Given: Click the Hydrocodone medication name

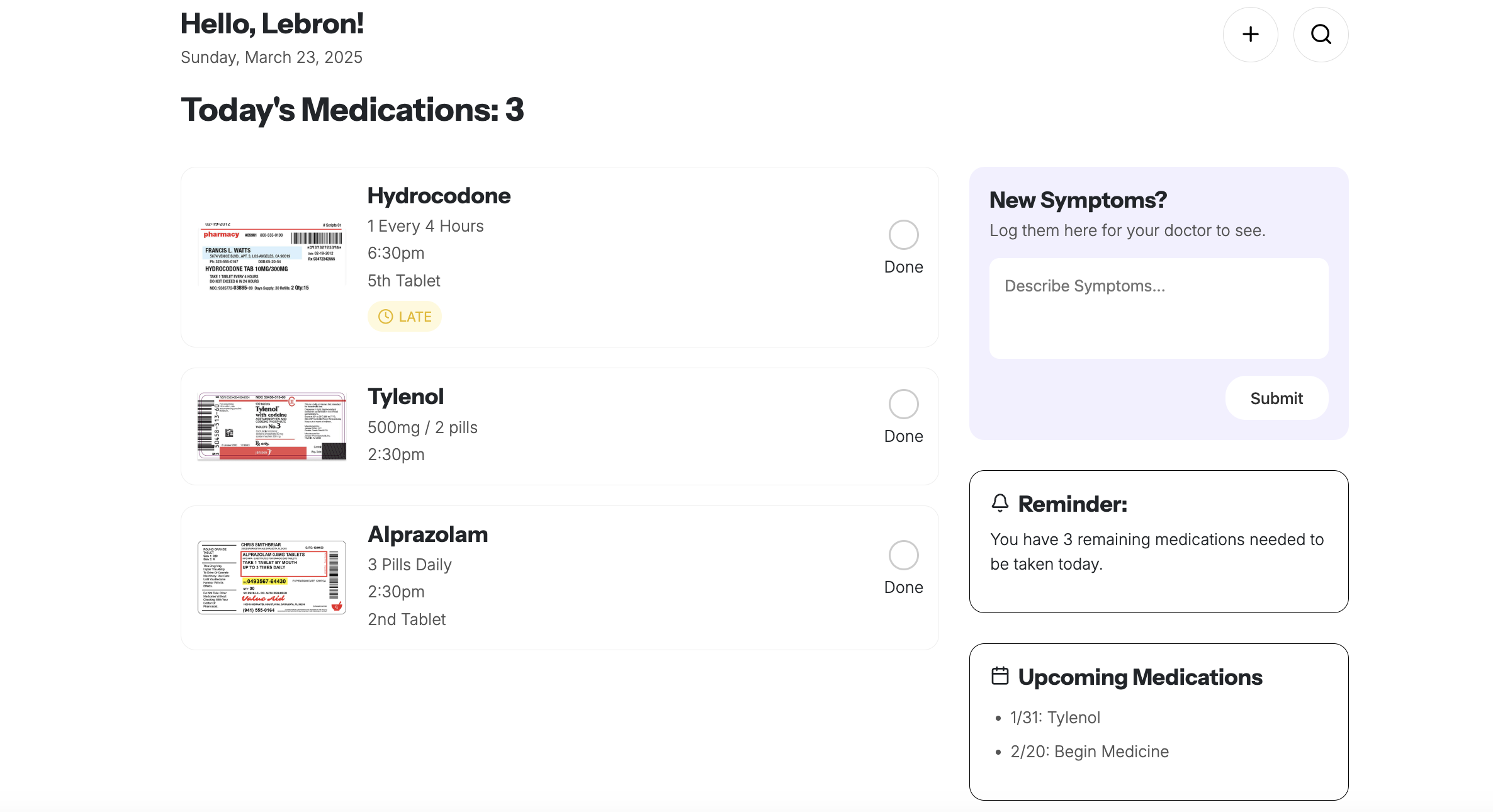Looking at the screenshot, I should [x=439, y=195].
